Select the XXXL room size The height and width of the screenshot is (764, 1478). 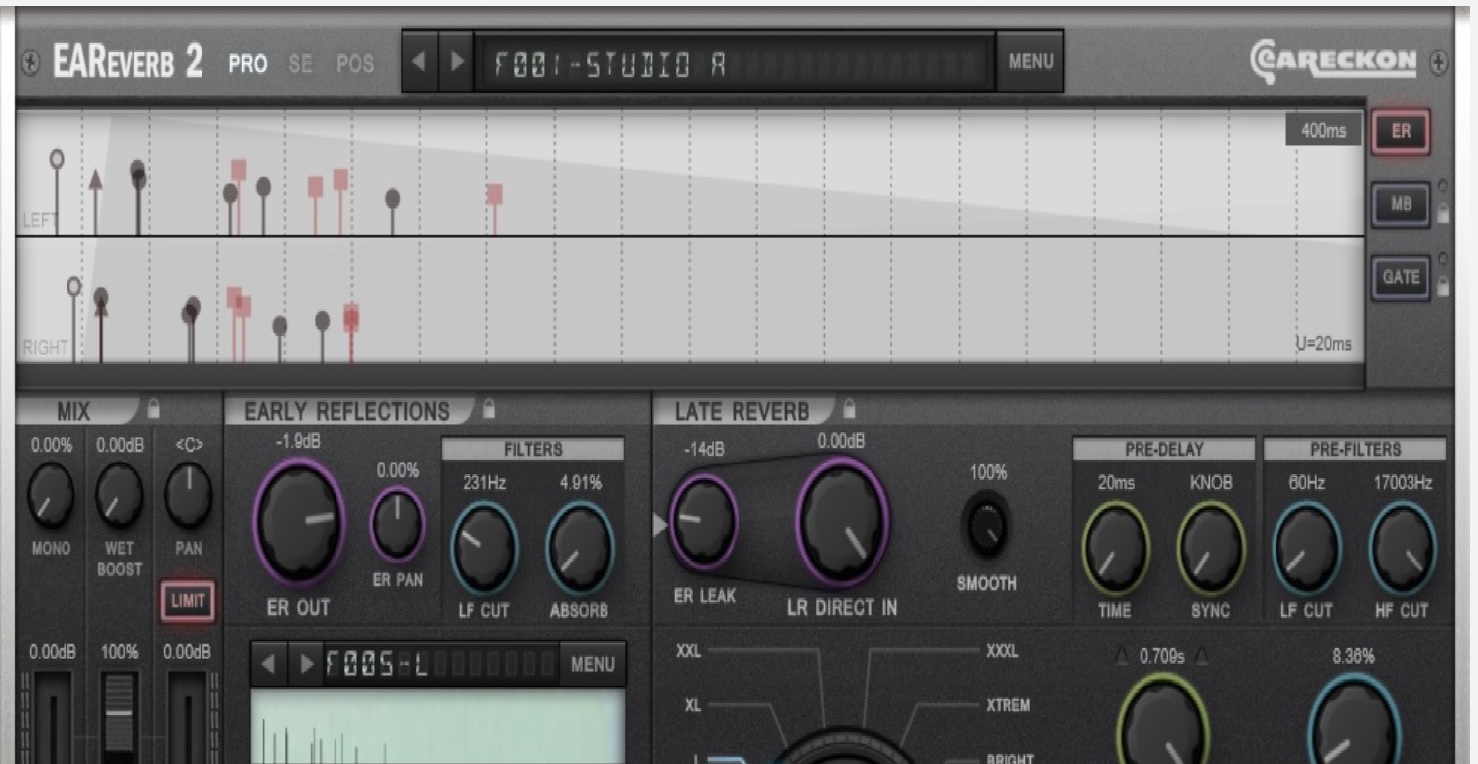1002,651
